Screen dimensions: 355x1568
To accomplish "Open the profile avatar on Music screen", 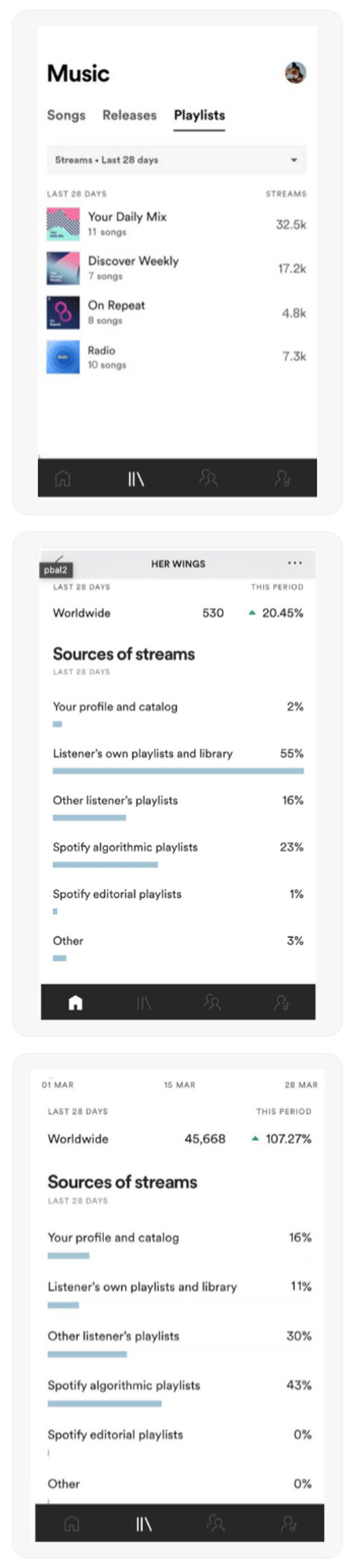I will coord(295,73).
